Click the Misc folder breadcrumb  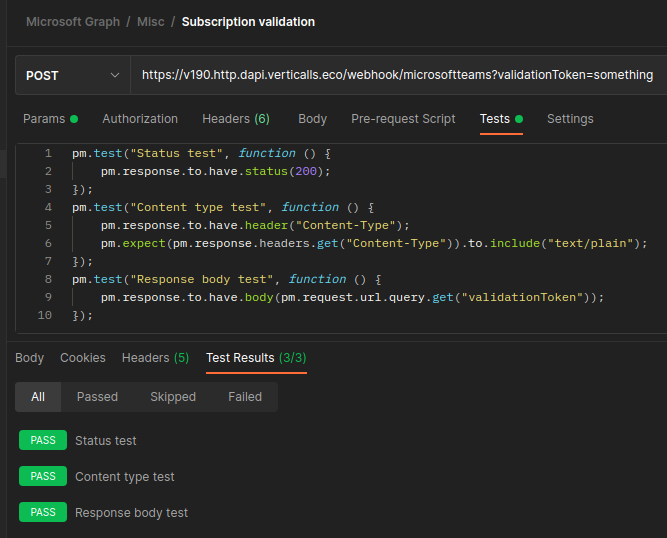150,22
